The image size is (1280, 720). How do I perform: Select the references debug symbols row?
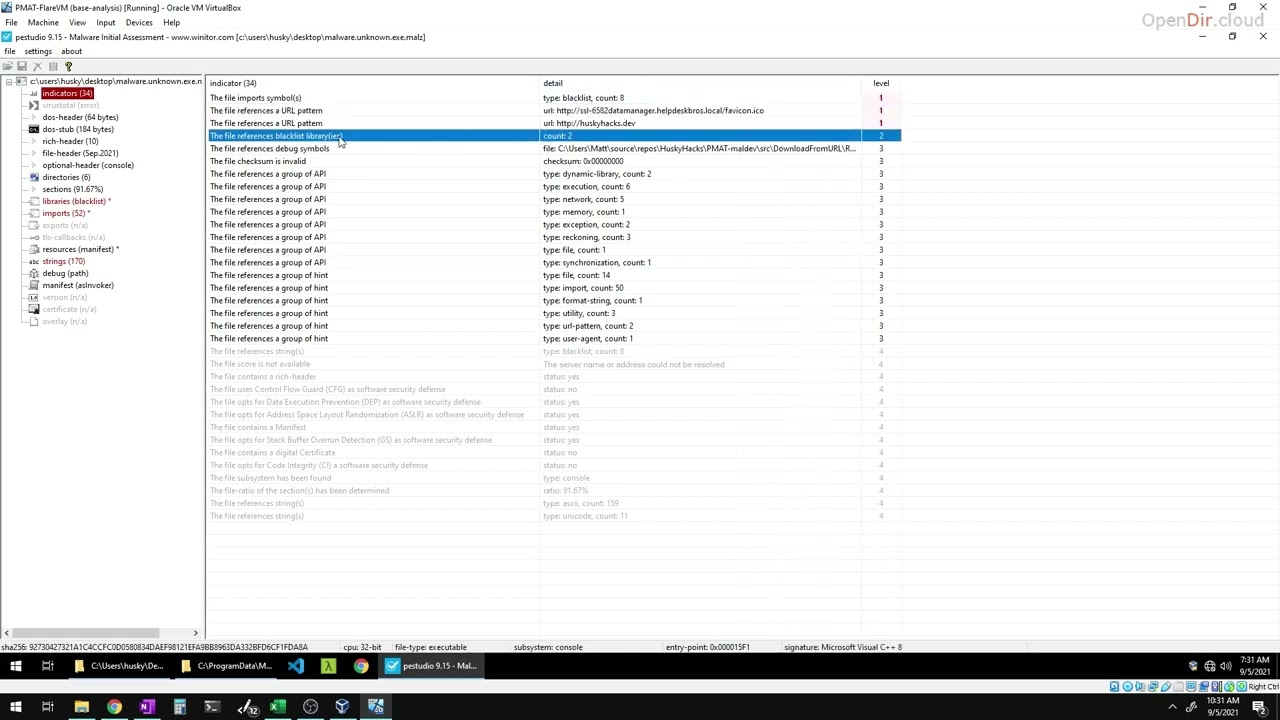(x=554, y=148)
